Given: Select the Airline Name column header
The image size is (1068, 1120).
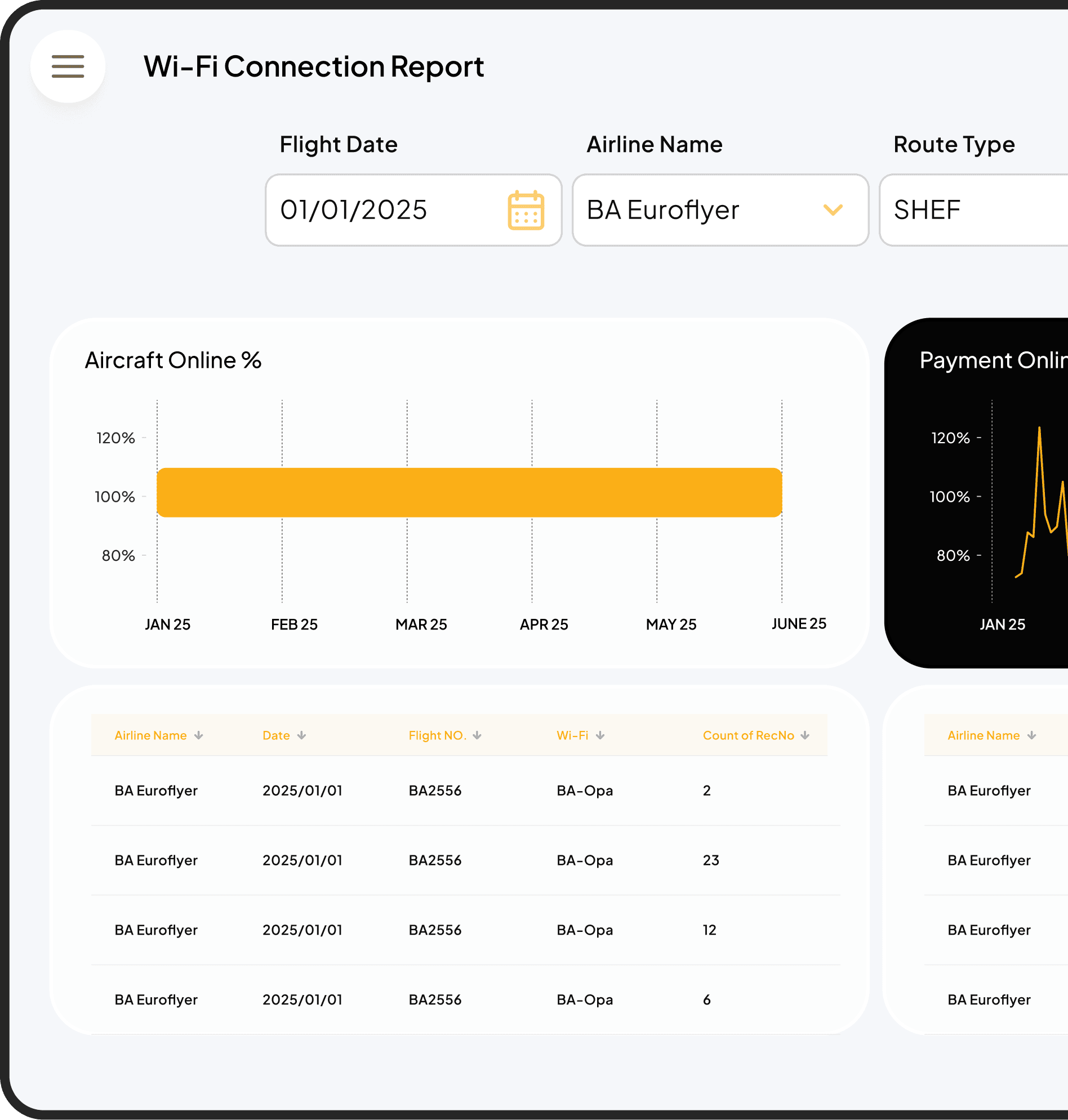Looking at the screenshot, I should pyautogui.click(x=150, y=735).
